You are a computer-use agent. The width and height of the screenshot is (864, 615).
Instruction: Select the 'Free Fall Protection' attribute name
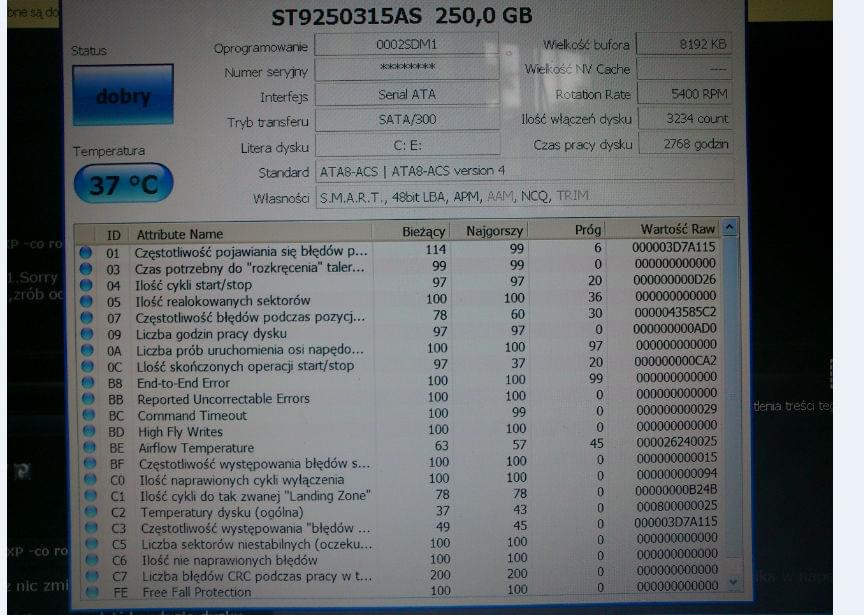pos(197,592)
